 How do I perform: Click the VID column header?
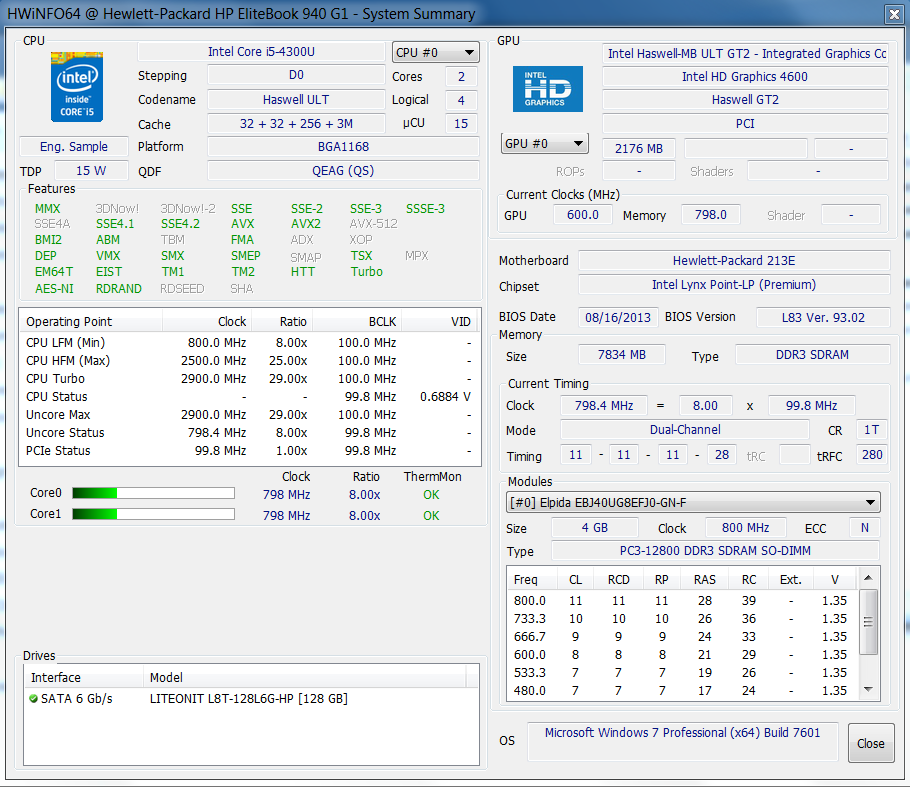point(440,321)
